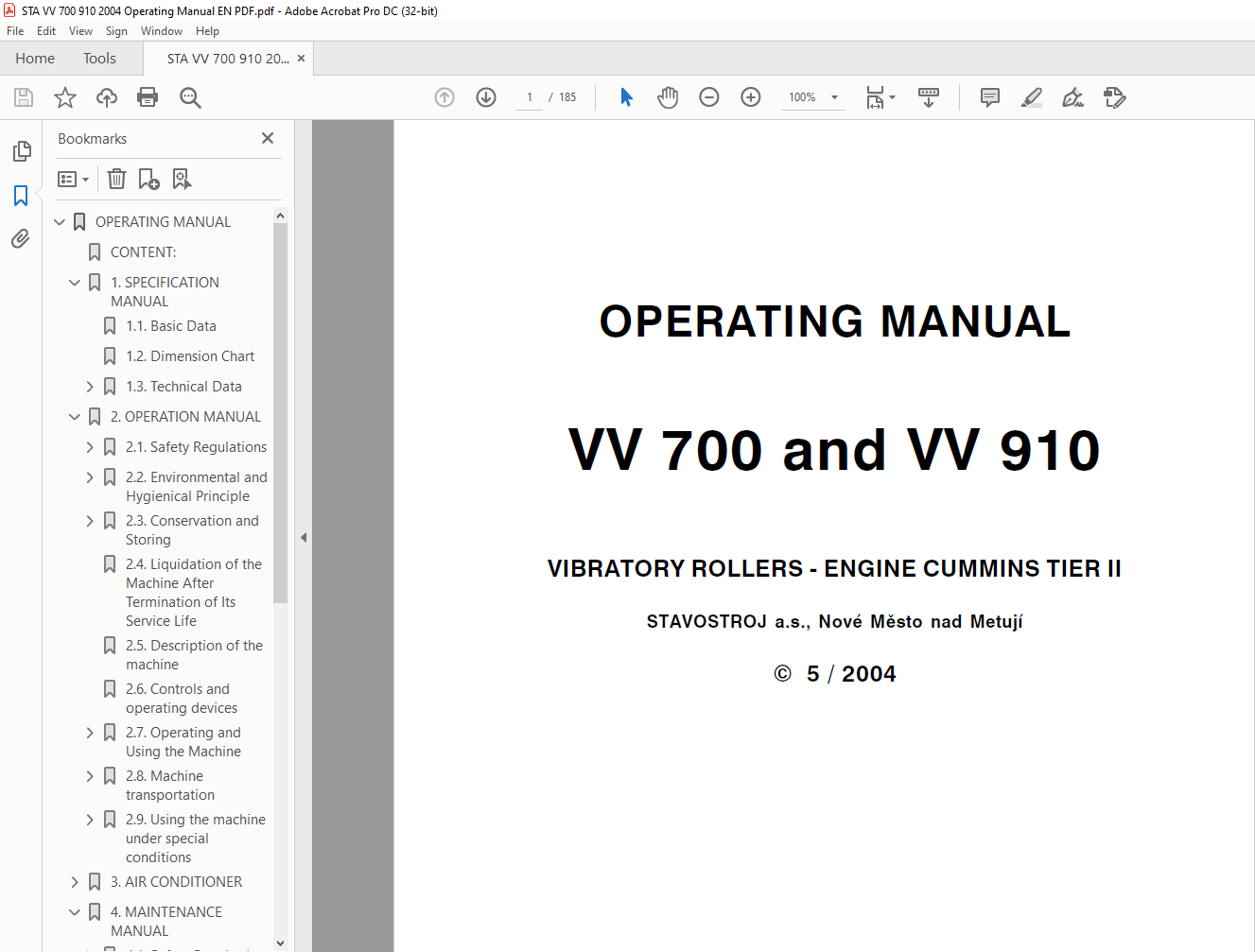
Task: Add a comment sticky note
Action: [x=990, y=97]
